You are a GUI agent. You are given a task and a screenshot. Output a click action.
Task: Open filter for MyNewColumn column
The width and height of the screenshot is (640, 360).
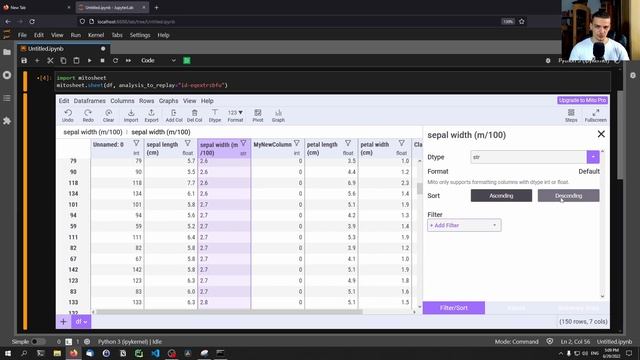click(297, 144)
